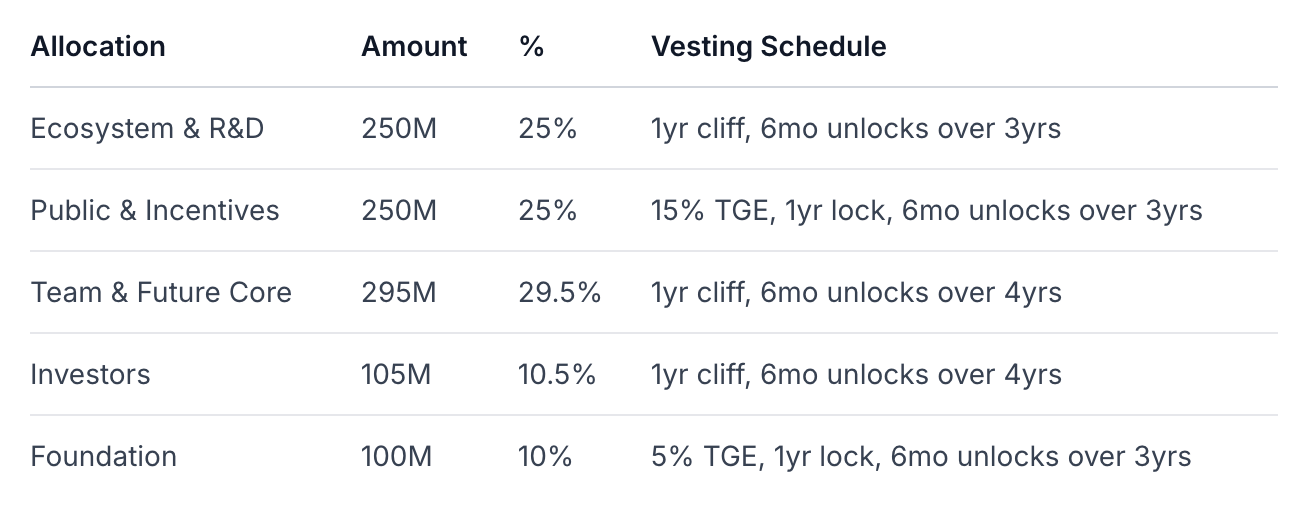Click the Allocation column header
The image size is (1306, 520).
[x=98, y=47]
